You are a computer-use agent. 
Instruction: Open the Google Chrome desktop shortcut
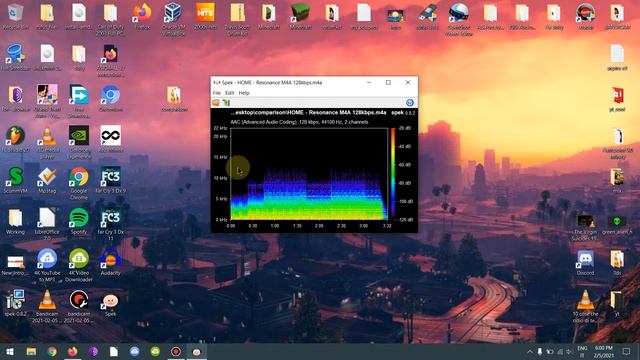tap(79, 183)
